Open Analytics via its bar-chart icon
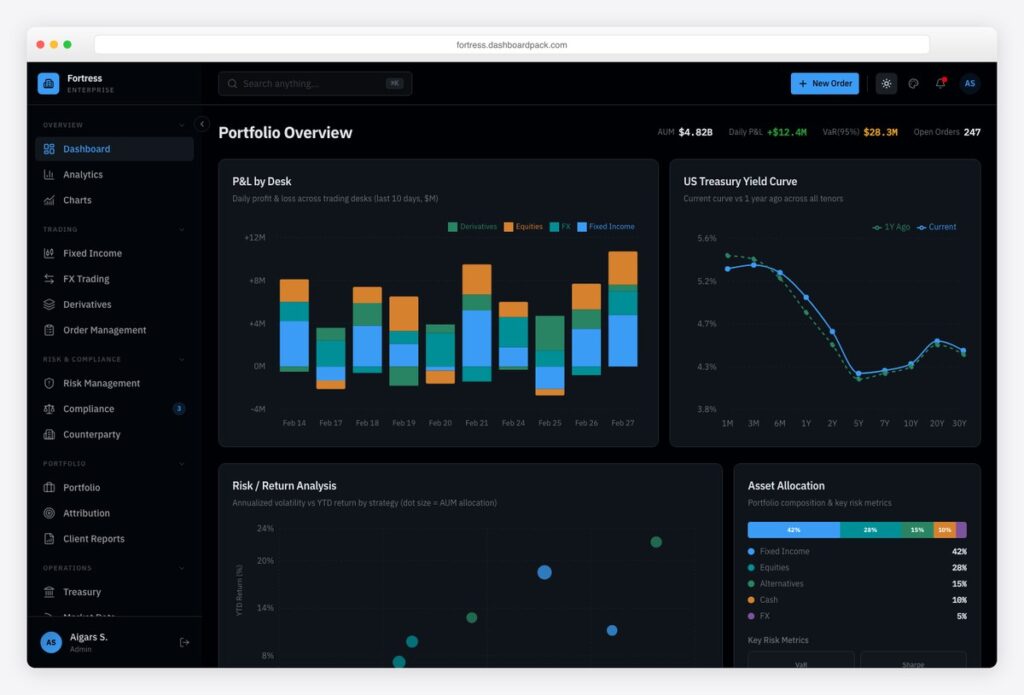The width and height of the screenshot is (1024, 695). point(49,174)
